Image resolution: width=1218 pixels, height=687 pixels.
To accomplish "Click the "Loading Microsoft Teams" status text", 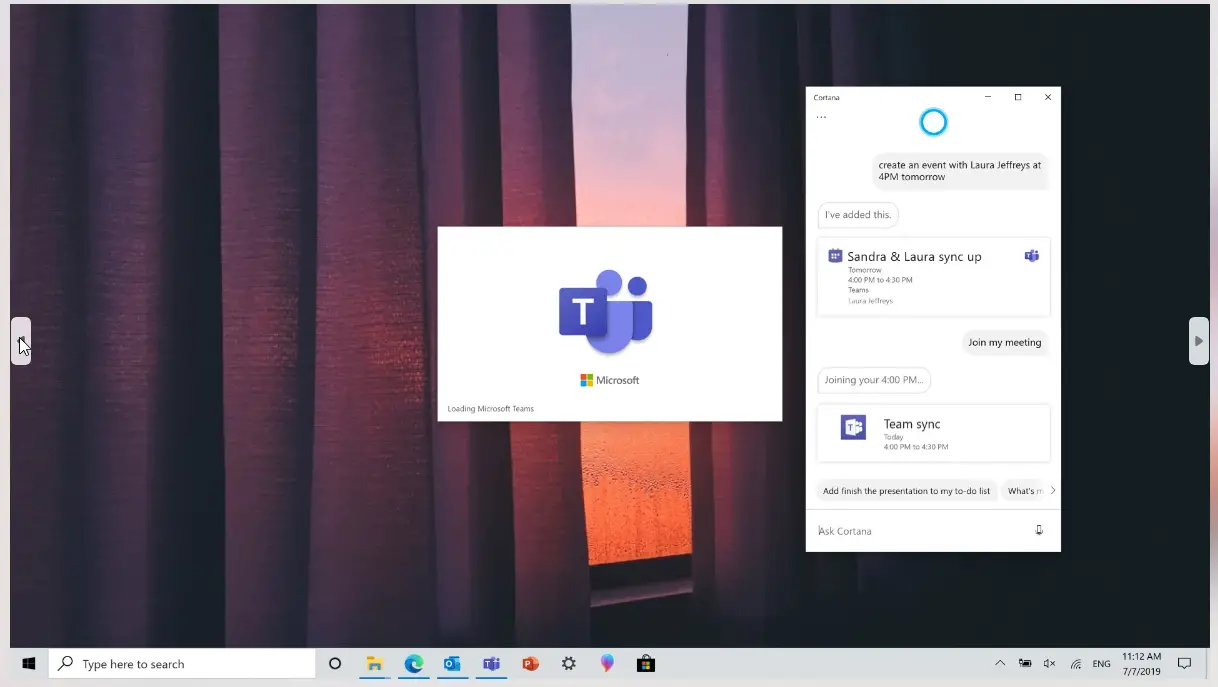I will (x=491, y=409).
